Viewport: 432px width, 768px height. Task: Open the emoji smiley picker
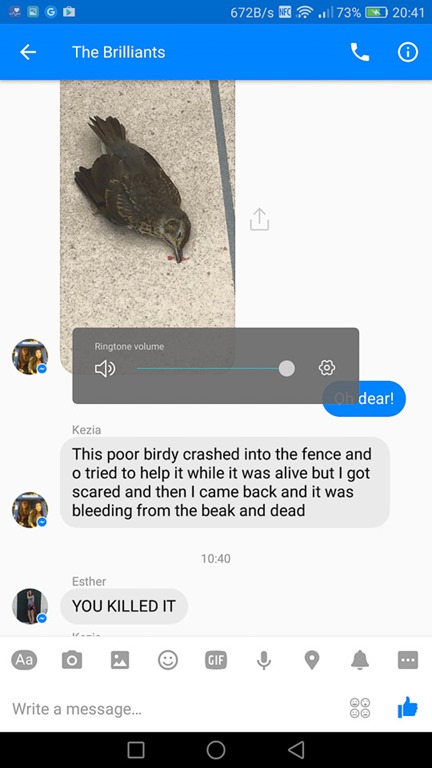pyautogui.click(x=168, y=660)
